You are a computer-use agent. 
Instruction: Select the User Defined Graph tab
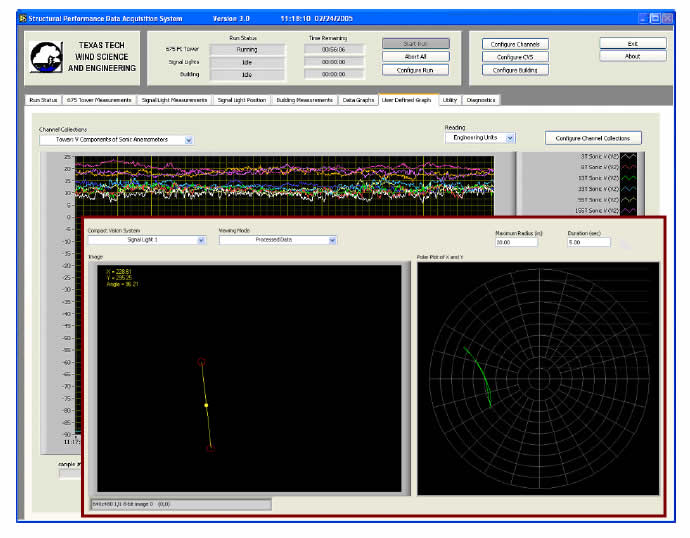[407, 100]
